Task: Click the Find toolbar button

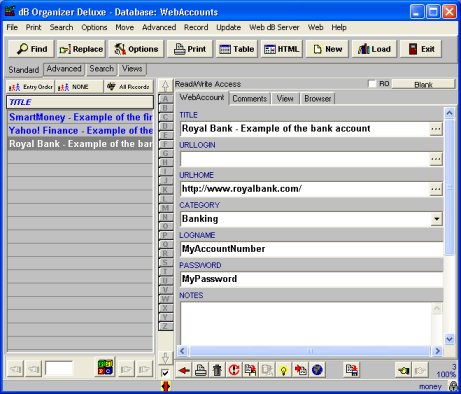Action: pyautogui.click(x=32, y=49)
